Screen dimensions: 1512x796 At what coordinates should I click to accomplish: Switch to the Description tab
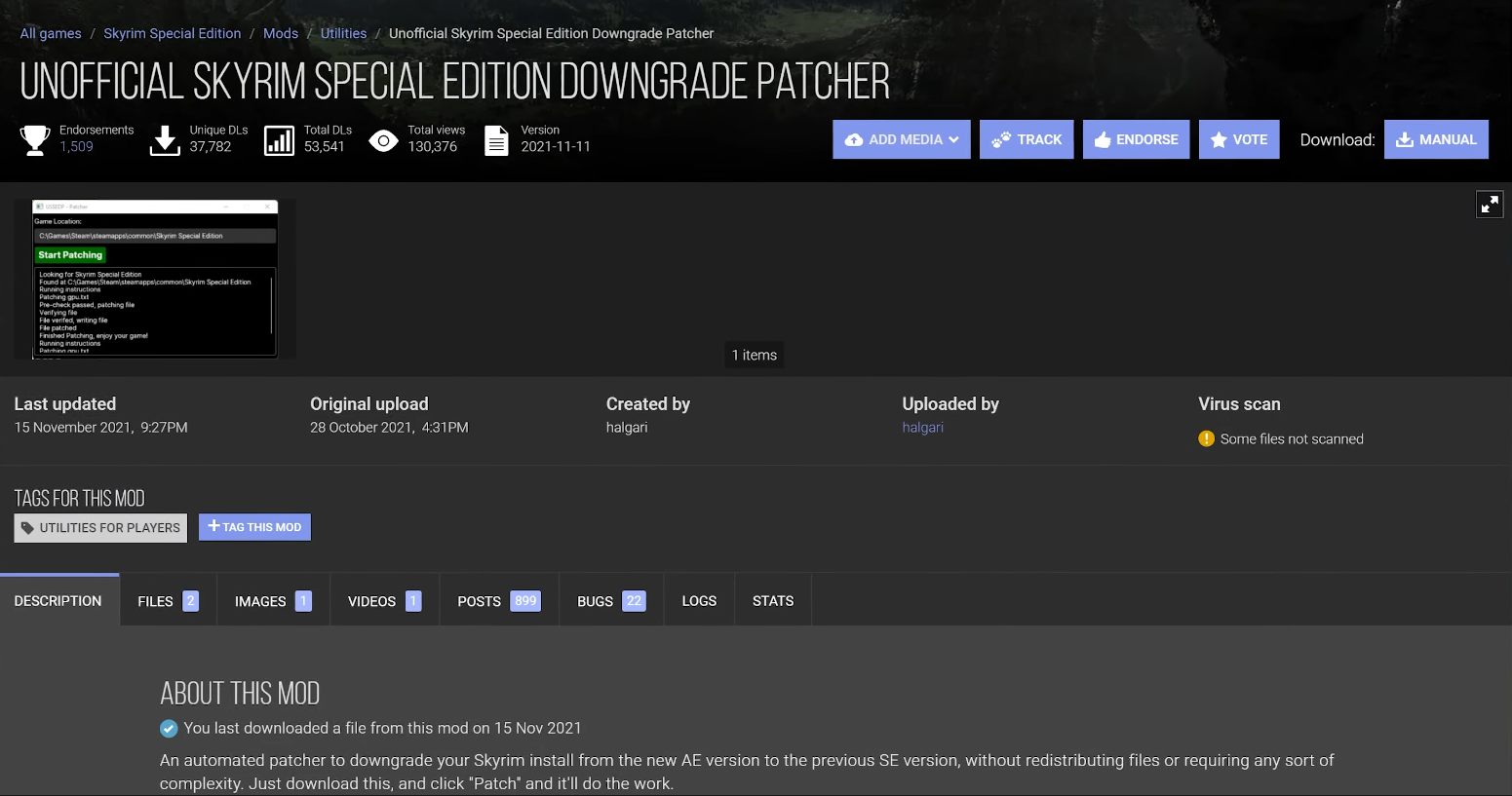click(58, 601)
